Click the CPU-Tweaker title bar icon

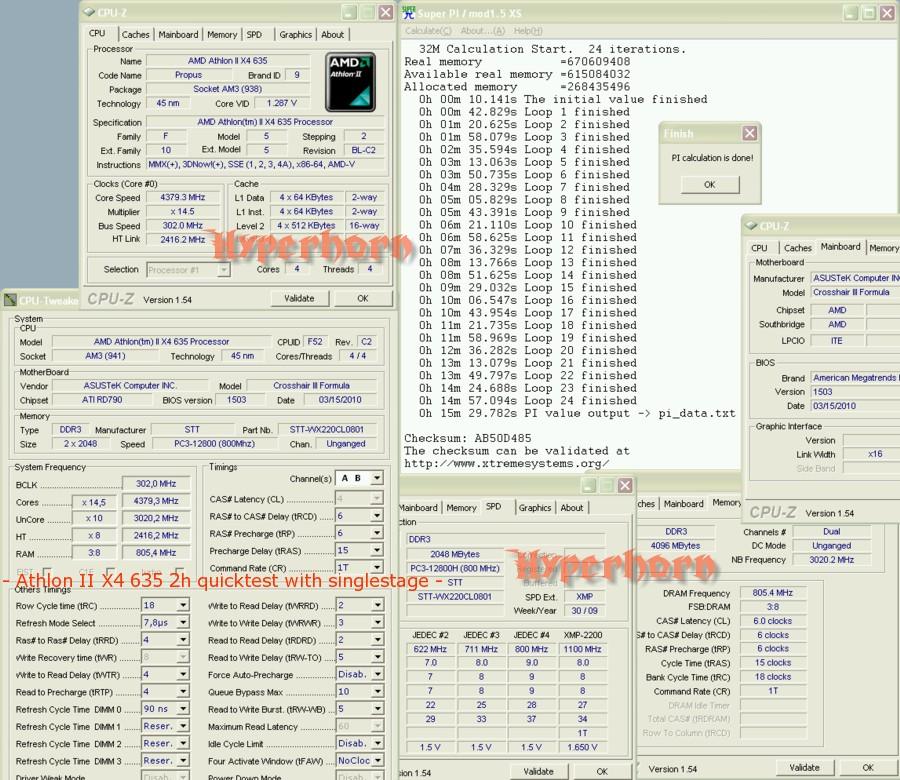click(10, 300)
